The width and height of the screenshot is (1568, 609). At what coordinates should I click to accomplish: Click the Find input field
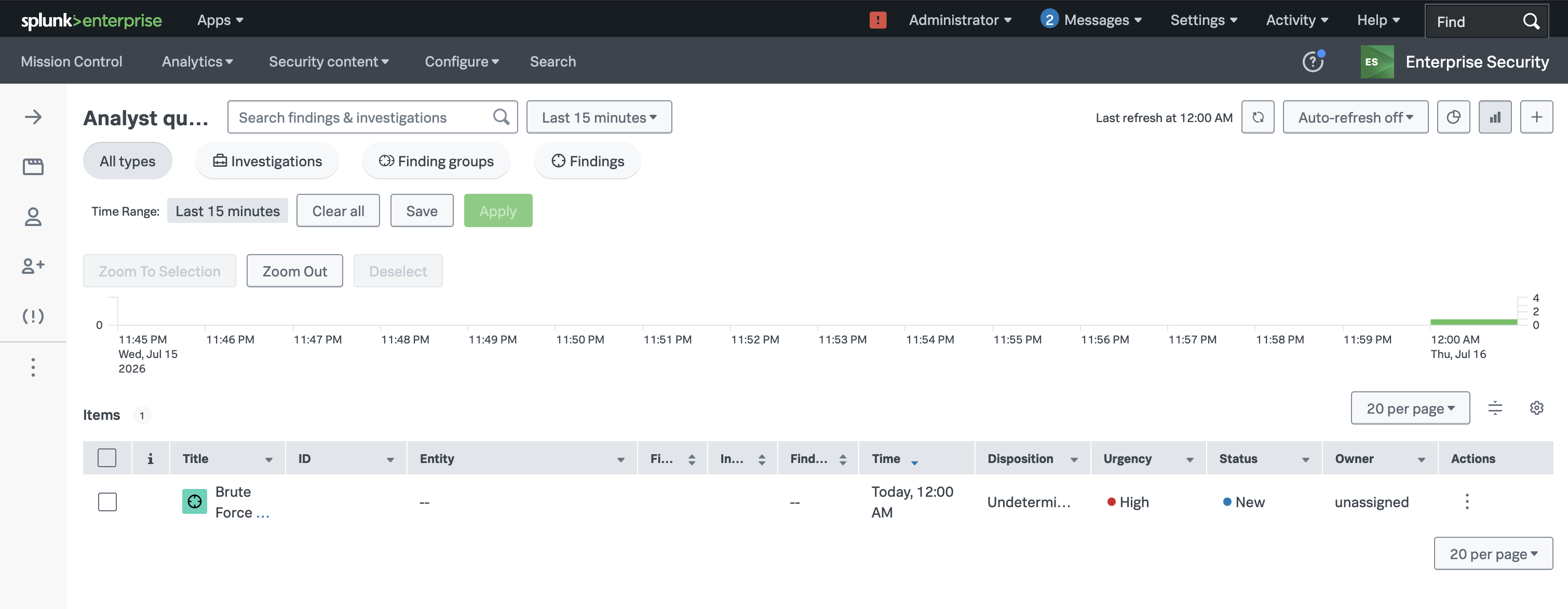pyautogui.click(x=1486, y=21)
